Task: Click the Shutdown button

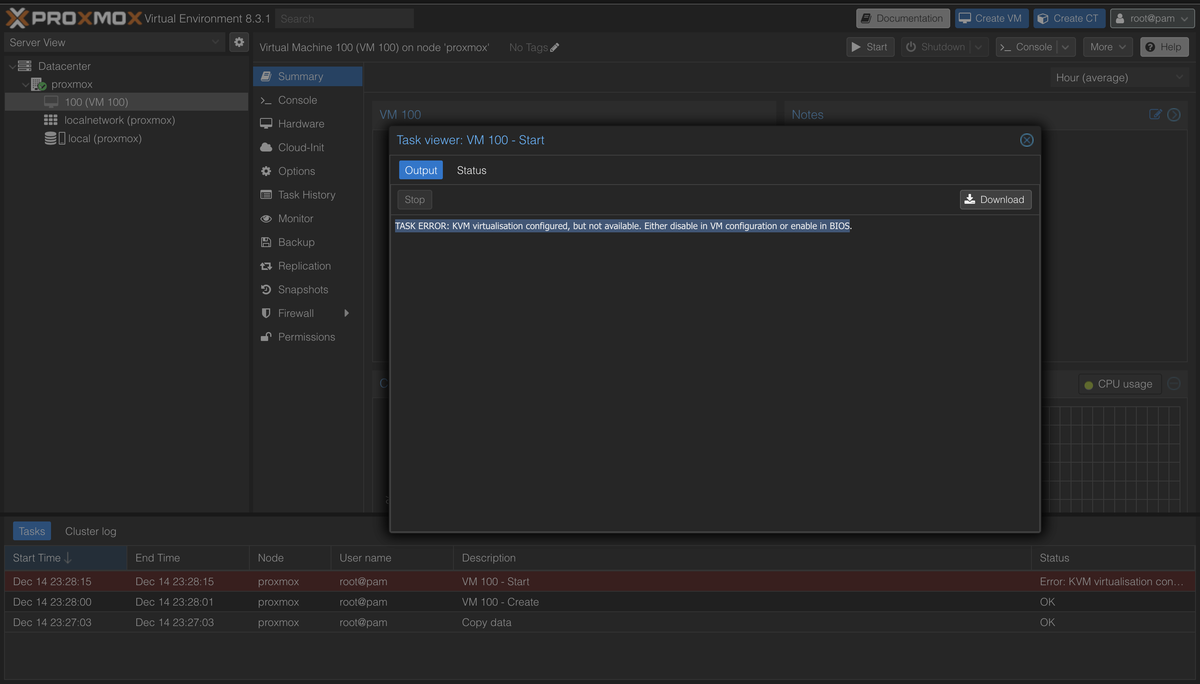Action: click(935, 47)
